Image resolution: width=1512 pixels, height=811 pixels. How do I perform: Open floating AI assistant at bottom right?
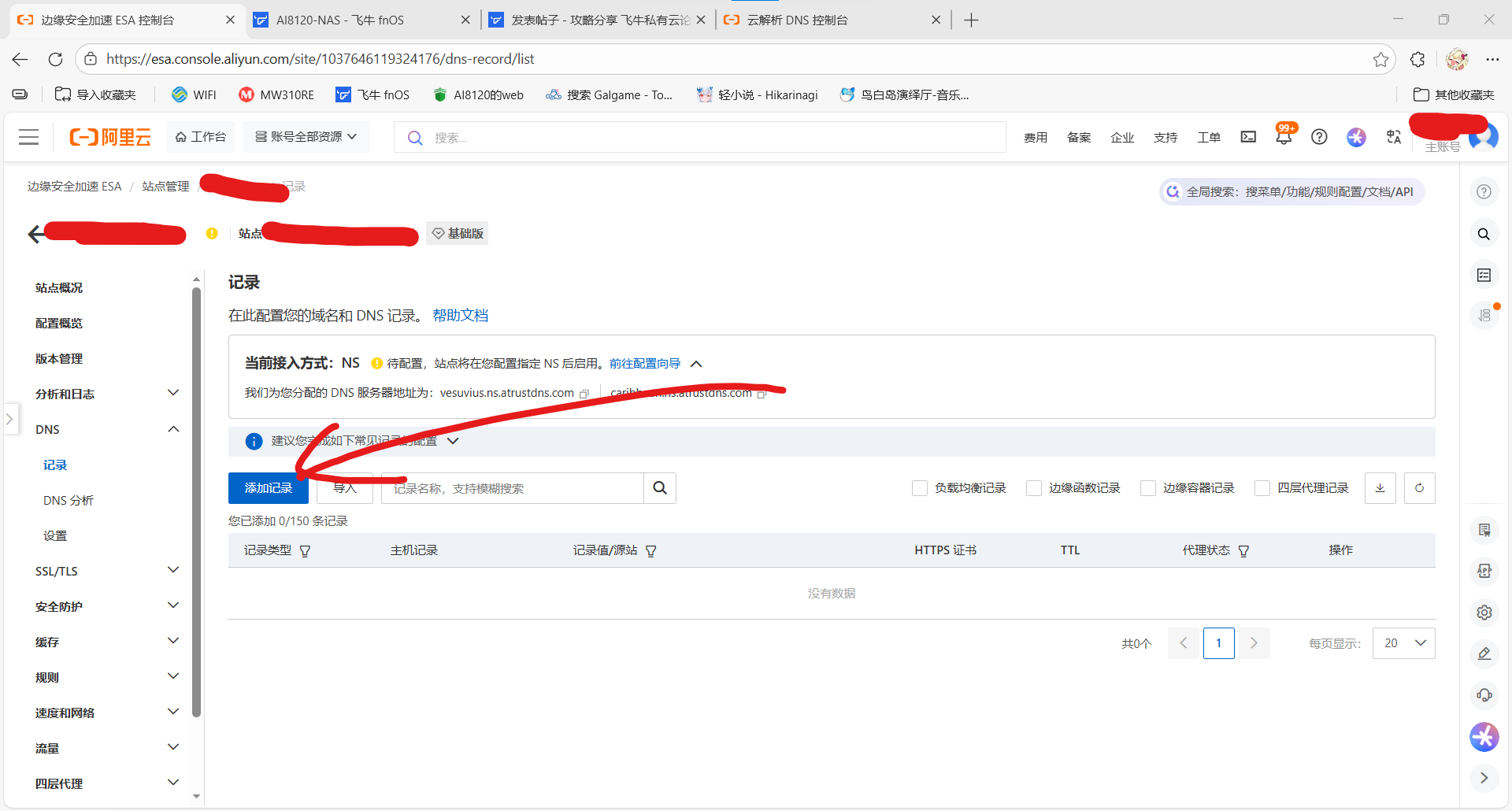click(1484, 737)
